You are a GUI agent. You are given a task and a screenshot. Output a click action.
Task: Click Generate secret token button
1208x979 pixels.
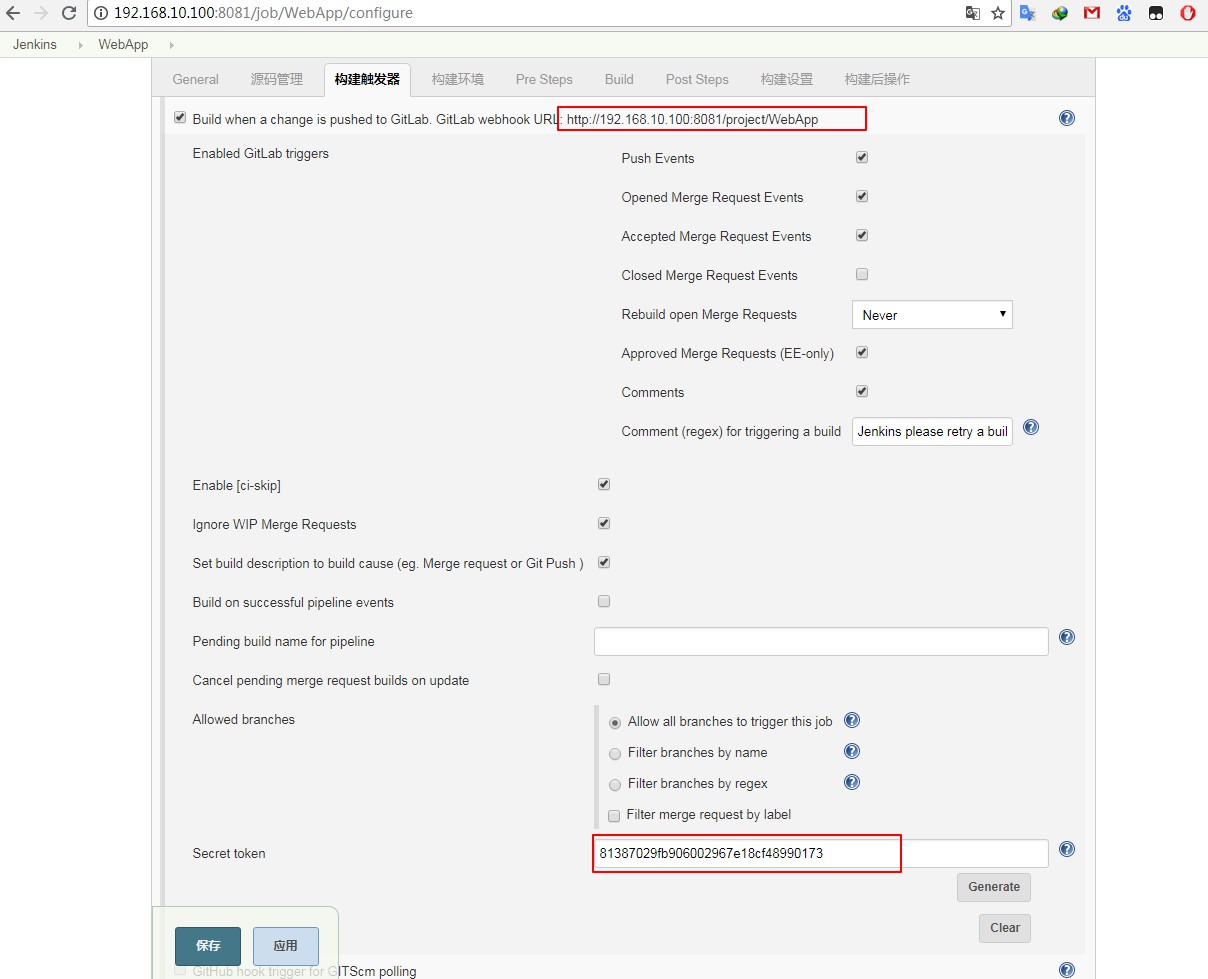[x=993, y=887]
